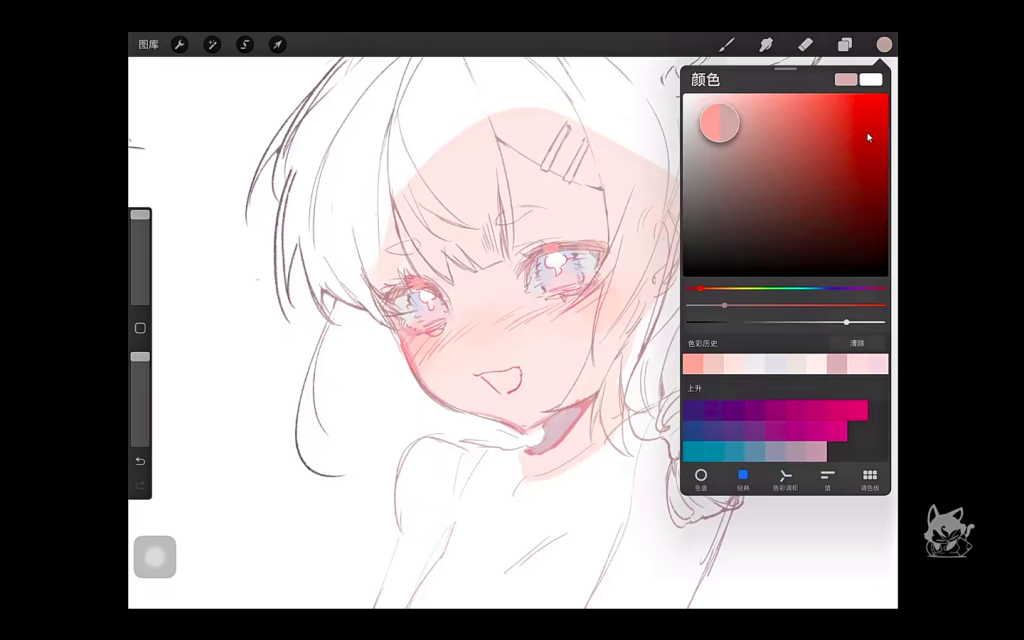
Task: Click the rainbow hue slider
Action: point(786,288)
